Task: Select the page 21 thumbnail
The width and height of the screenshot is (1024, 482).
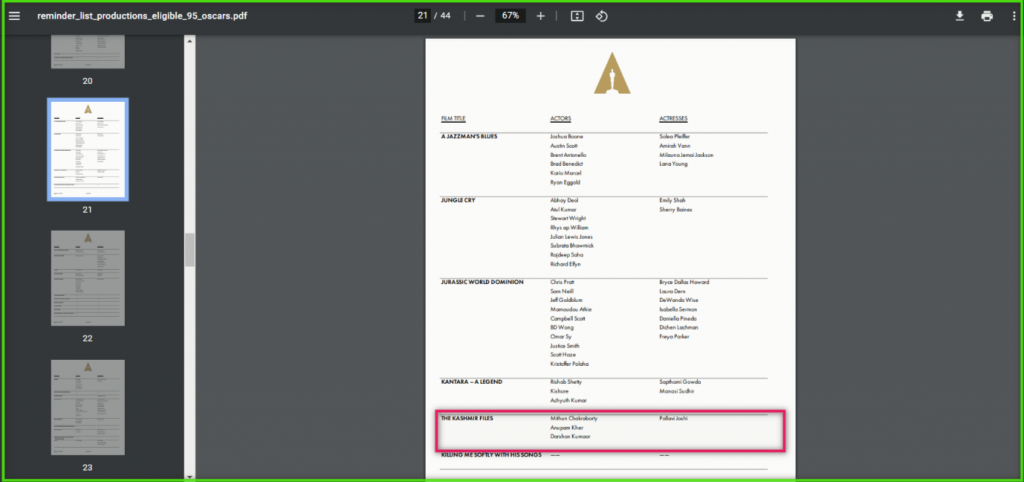Action: pos(88,150)
